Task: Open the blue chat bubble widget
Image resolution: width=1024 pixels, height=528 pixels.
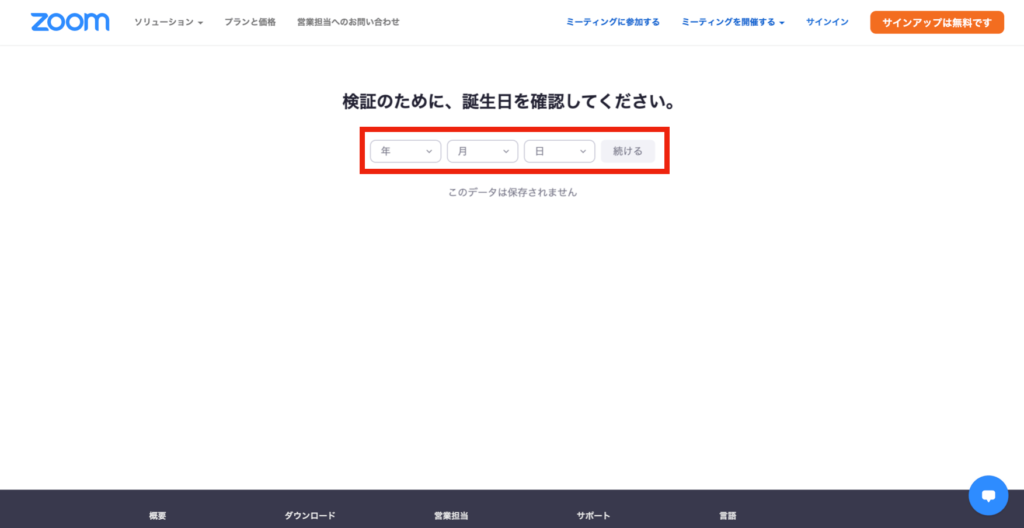Action: [x=987, y=494]
